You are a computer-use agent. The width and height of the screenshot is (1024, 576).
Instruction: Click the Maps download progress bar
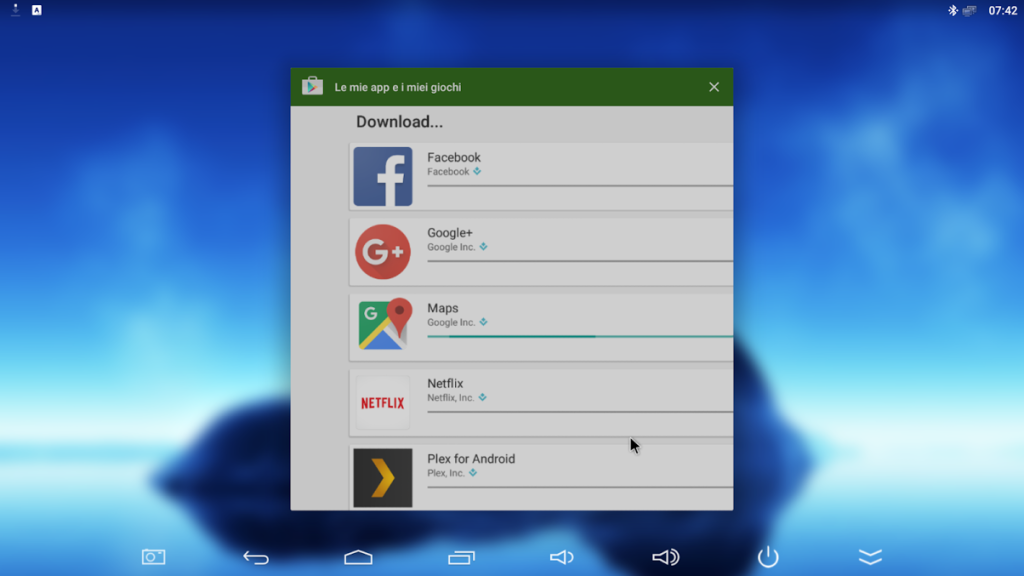coord(580,336)
